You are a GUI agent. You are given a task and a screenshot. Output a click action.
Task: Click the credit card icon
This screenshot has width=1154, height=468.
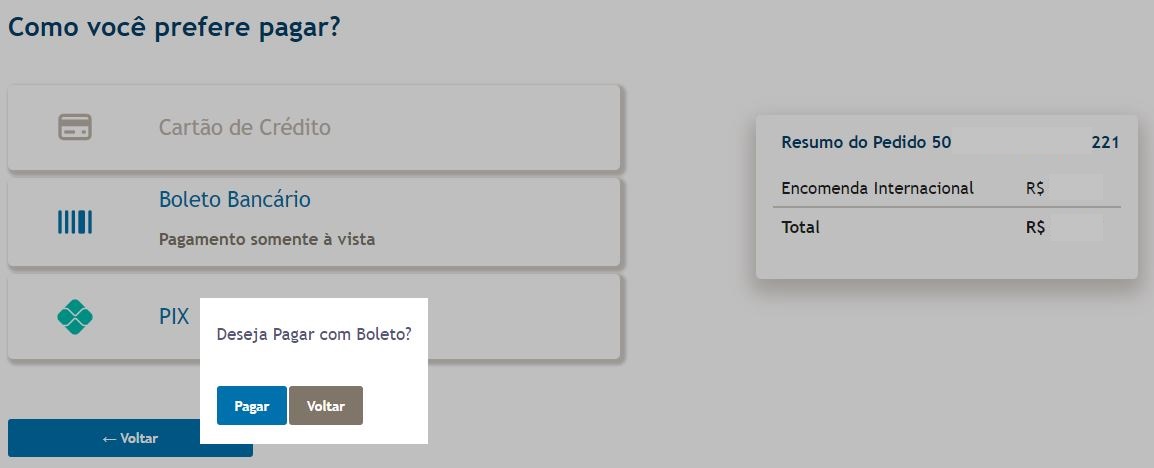tap(75, 127)
